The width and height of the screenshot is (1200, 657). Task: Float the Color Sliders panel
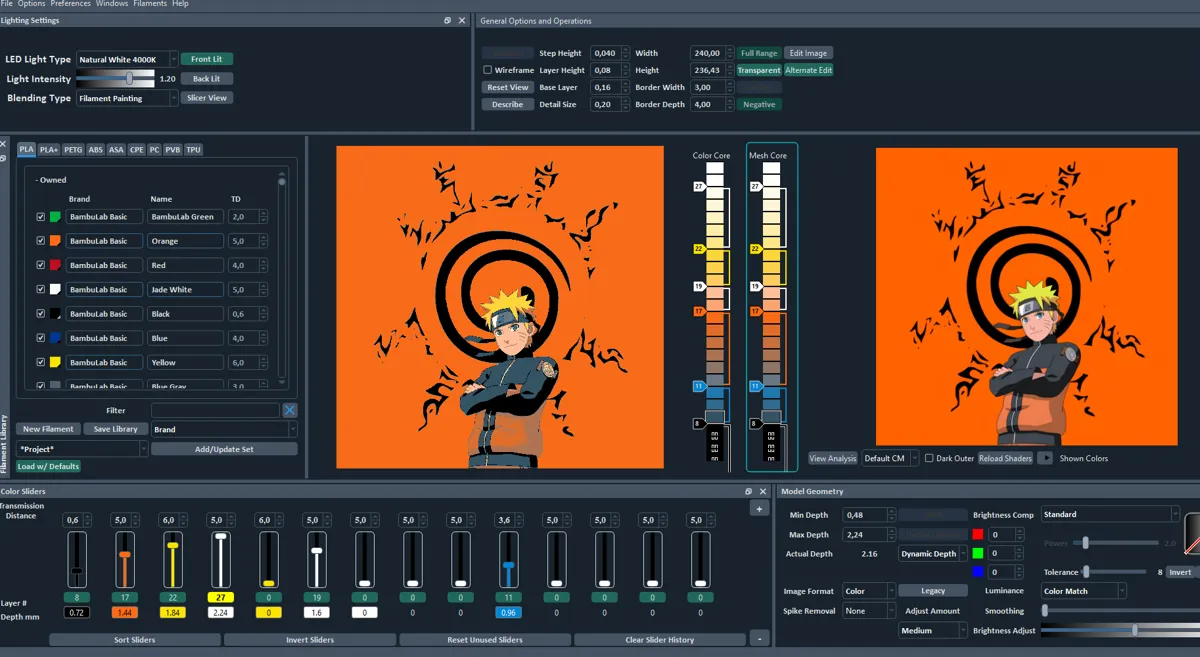click(748, 491)
